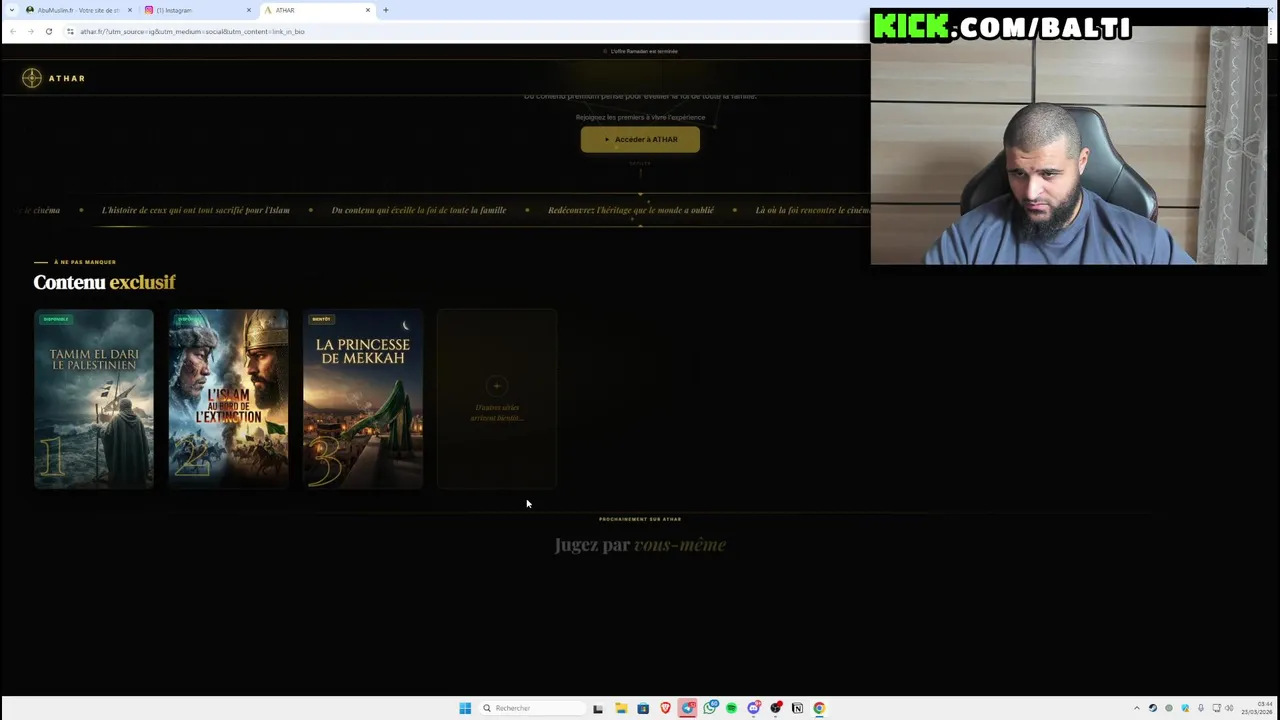Expand the hidden system tray icons

click(1136, 708)
